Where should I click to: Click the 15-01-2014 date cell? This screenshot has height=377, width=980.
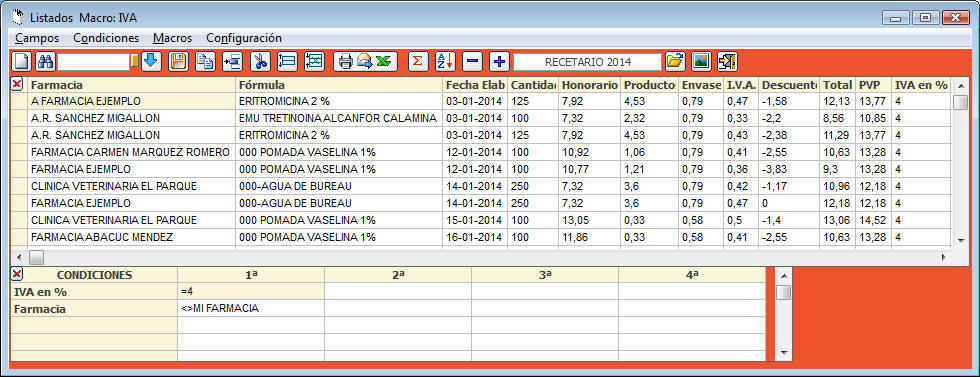475,220
